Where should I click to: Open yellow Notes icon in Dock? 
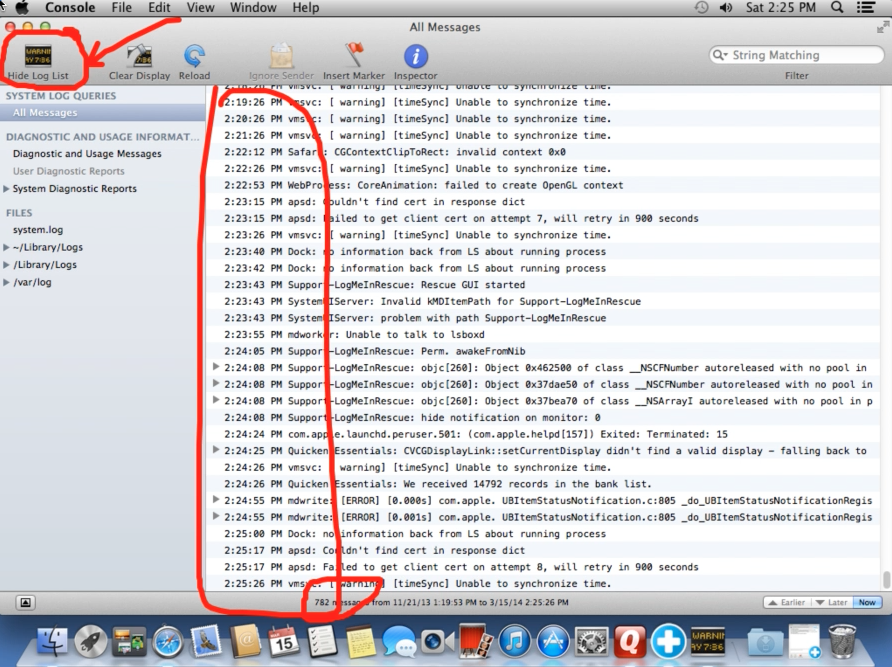click(x=360, y=641)
